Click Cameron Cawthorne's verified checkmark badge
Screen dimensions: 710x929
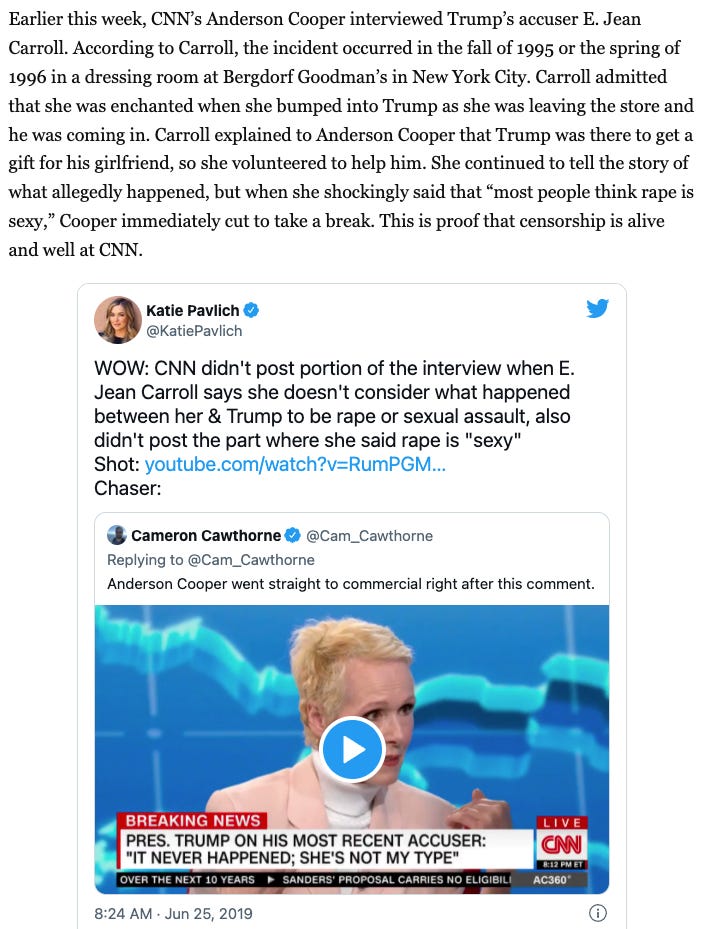pos(293,536)
